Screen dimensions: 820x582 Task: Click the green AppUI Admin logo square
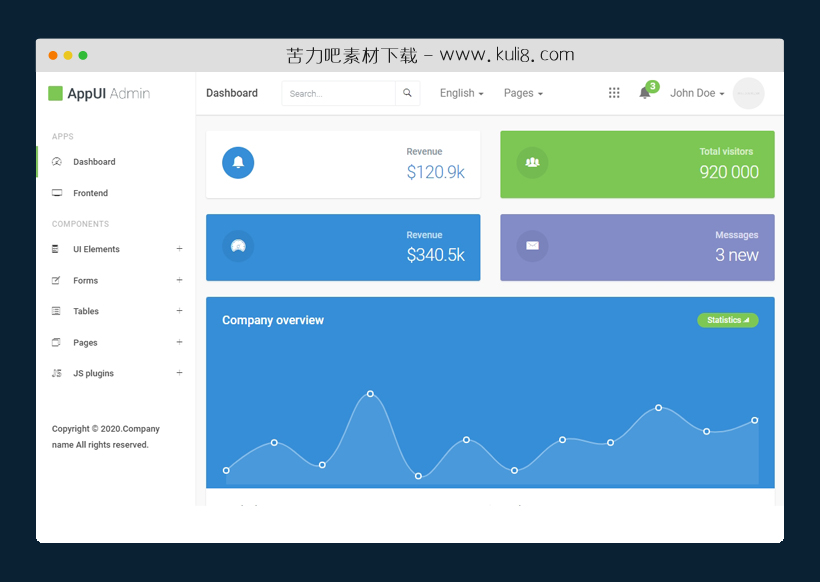click(x=55, y=93)
